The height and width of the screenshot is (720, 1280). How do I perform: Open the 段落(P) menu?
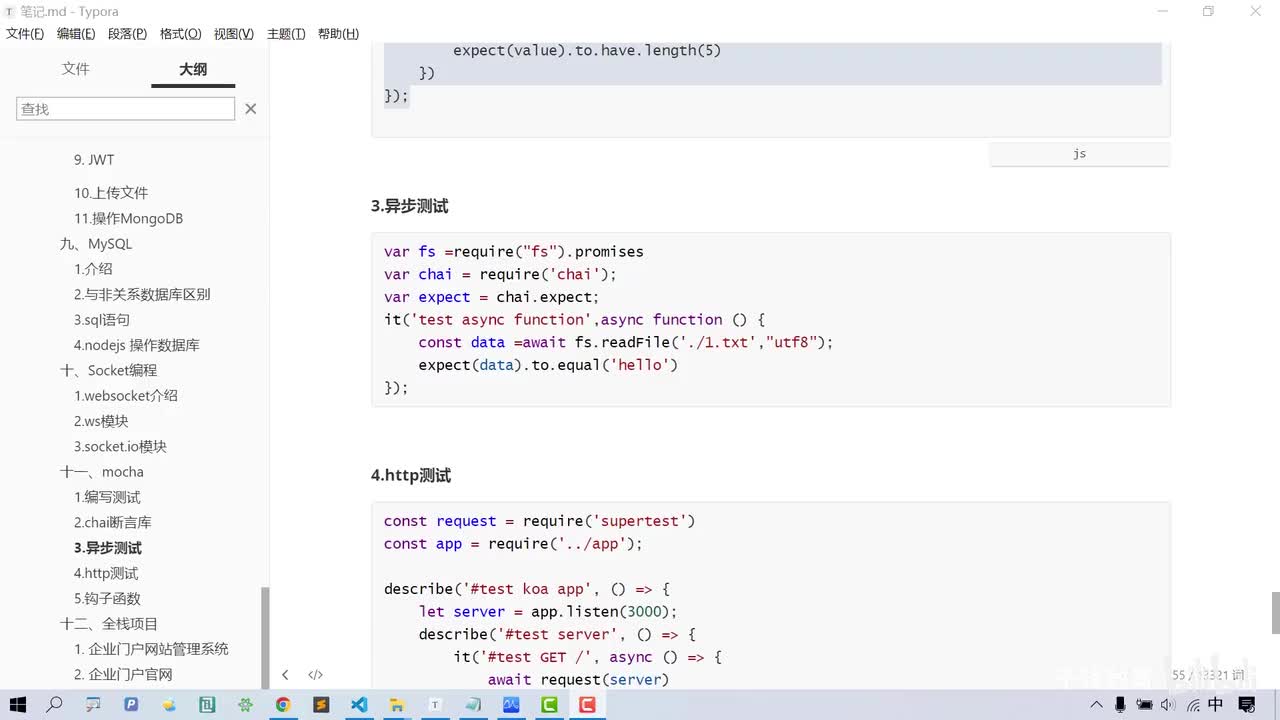tap(127, 34)
